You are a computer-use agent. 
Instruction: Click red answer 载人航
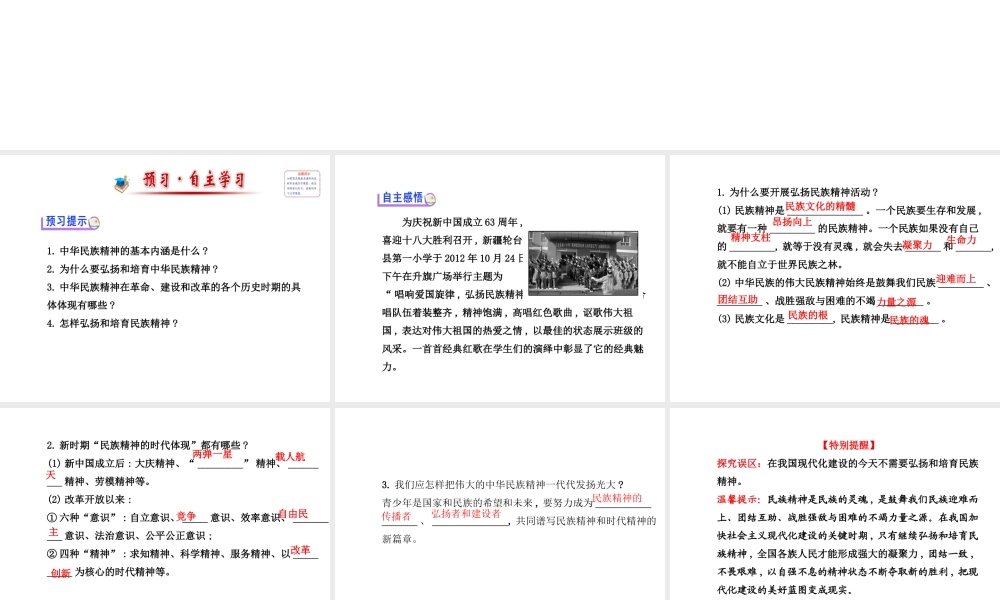[x=290, y=457]
